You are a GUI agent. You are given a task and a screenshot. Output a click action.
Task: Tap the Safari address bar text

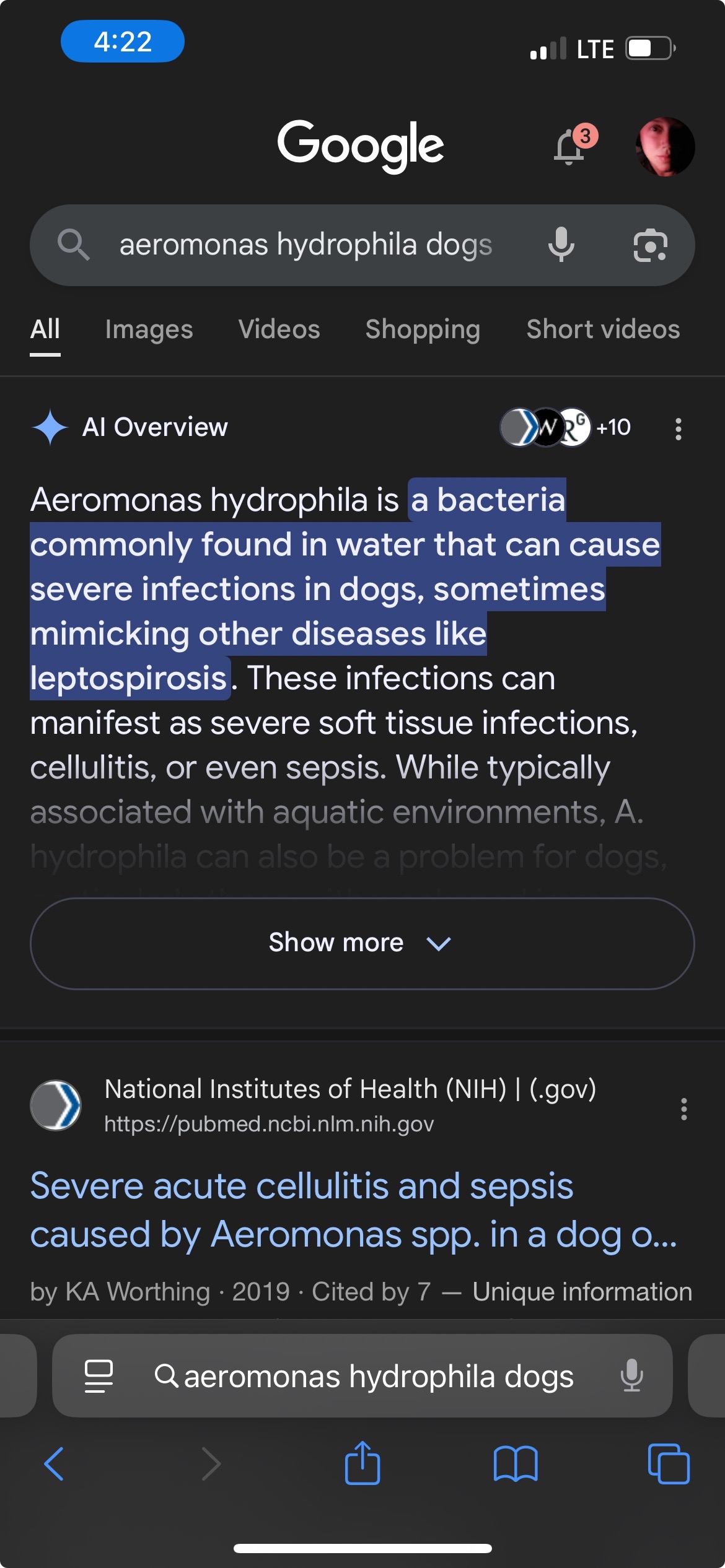379,1376
